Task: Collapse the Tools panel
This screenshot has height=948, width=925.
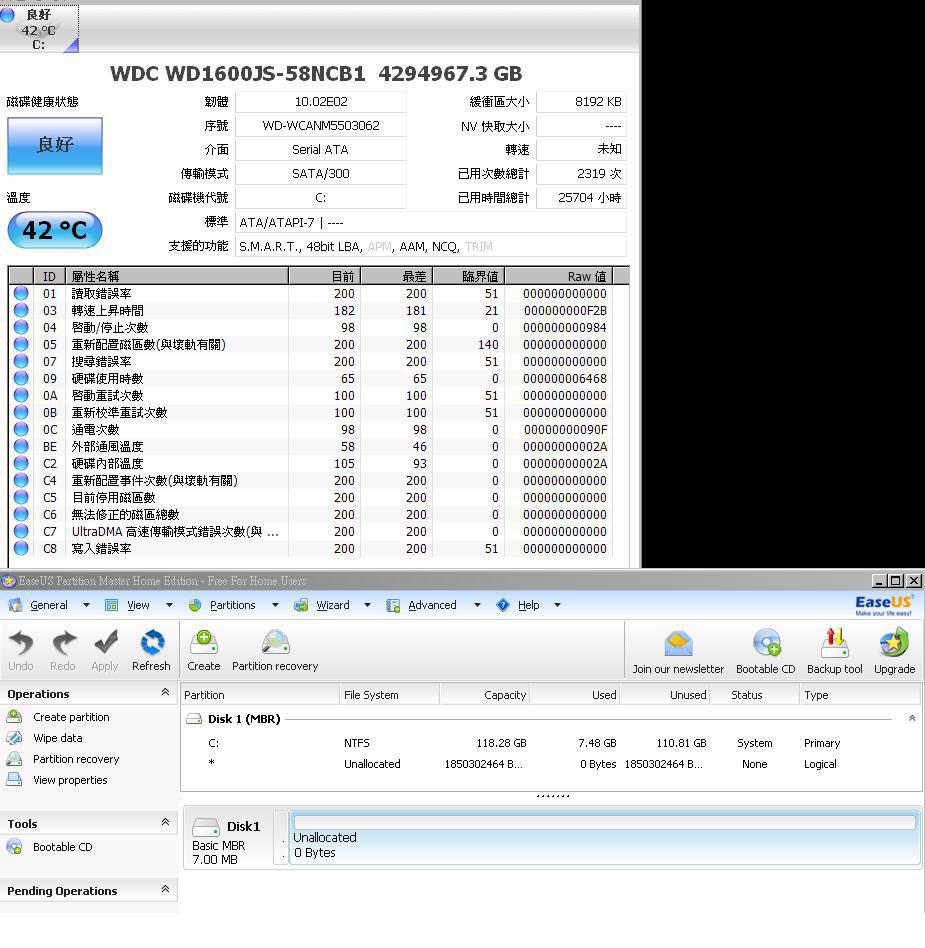Action: pos(165,822)
